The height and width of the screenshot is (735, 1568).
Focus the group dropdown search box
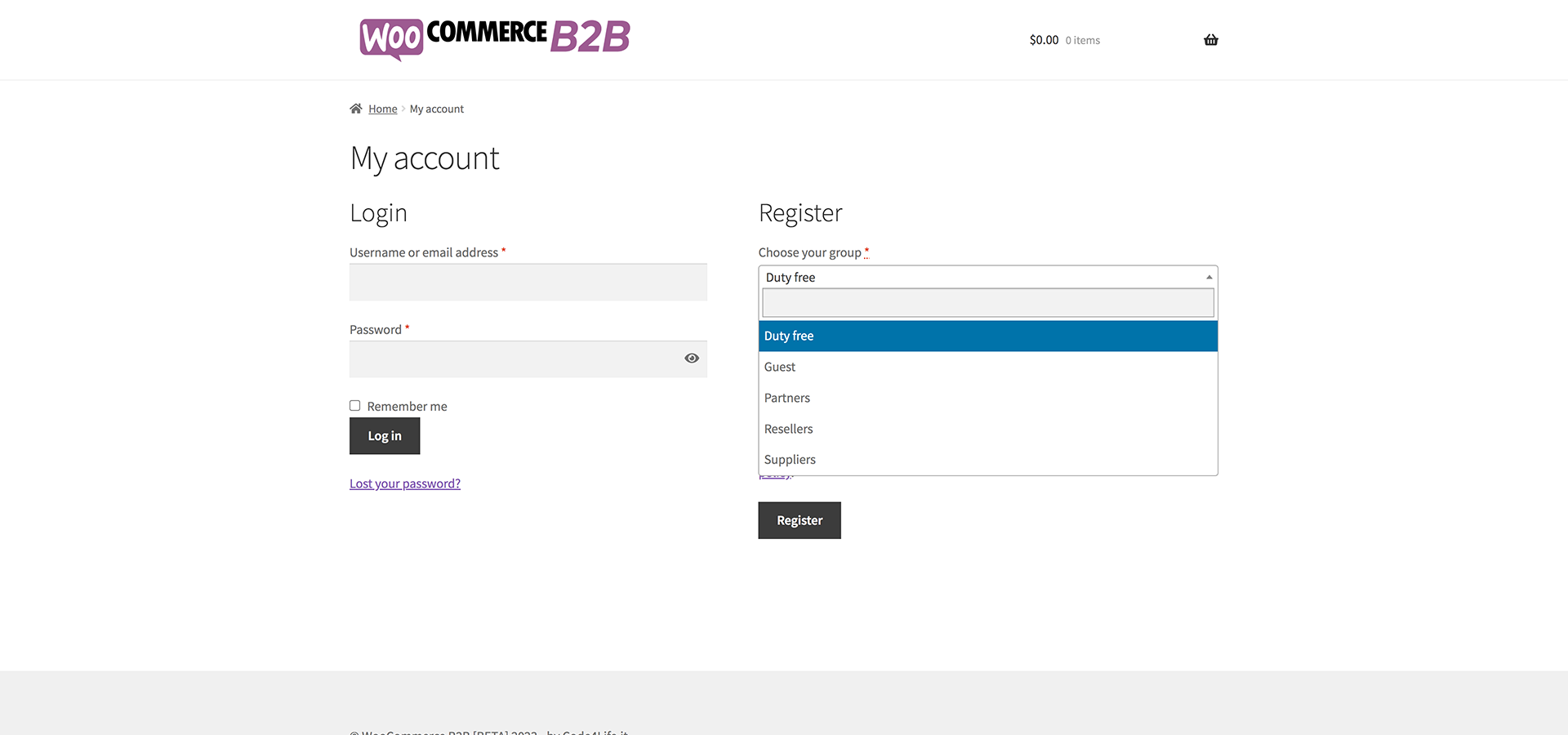click(x=987, y=303)
